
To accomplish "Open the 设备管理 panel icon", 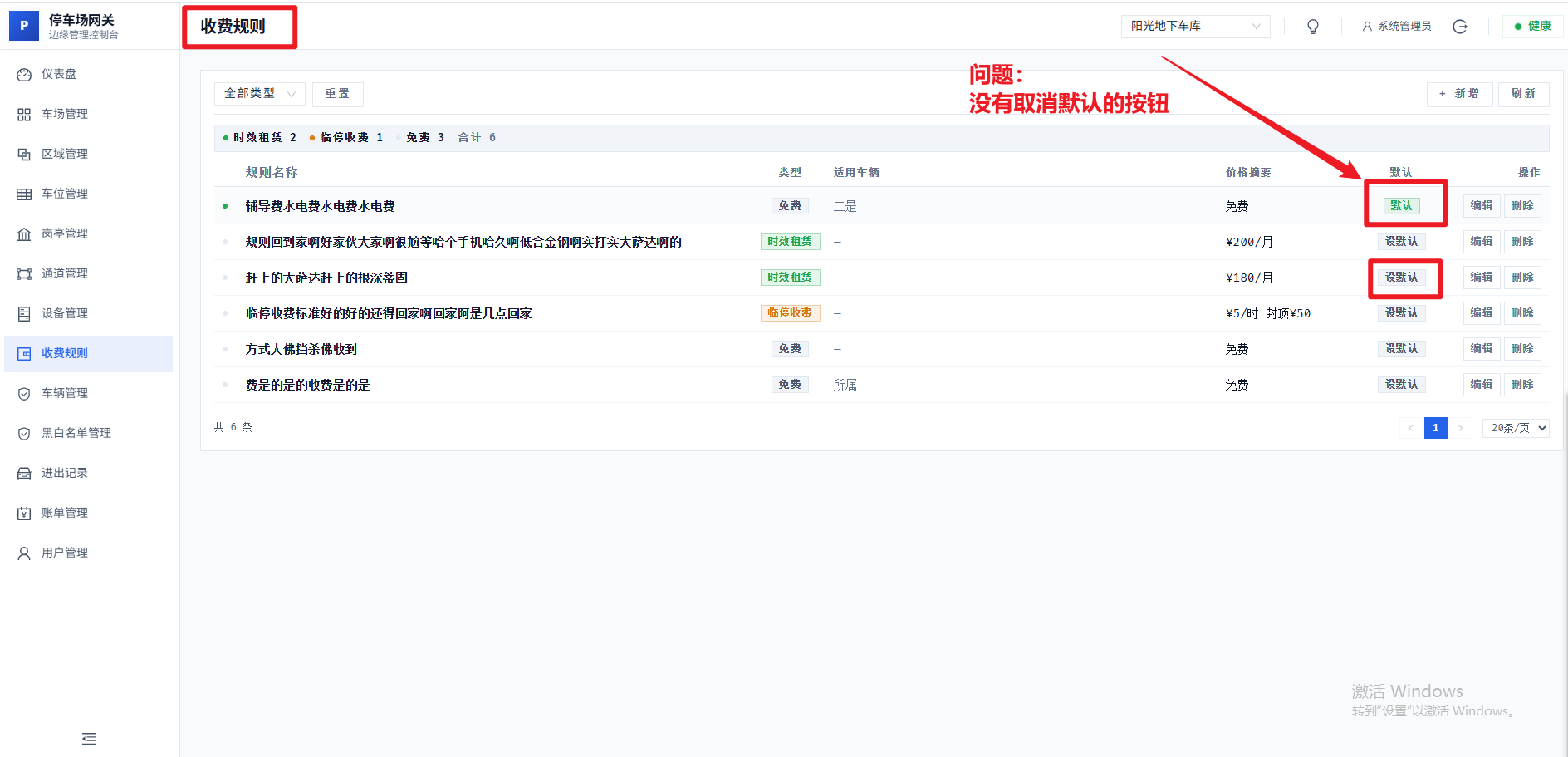I will [24, 313].
